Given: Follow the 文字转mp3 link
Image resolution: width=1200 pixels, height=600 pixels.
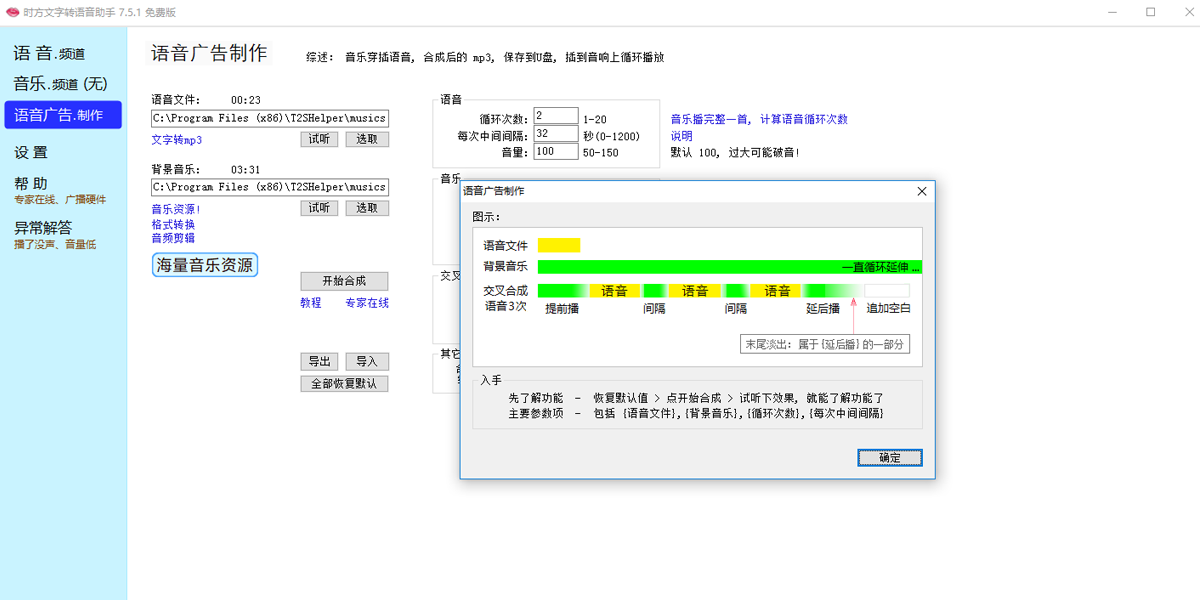Looking at the screenshot, I should pos(176,140).
